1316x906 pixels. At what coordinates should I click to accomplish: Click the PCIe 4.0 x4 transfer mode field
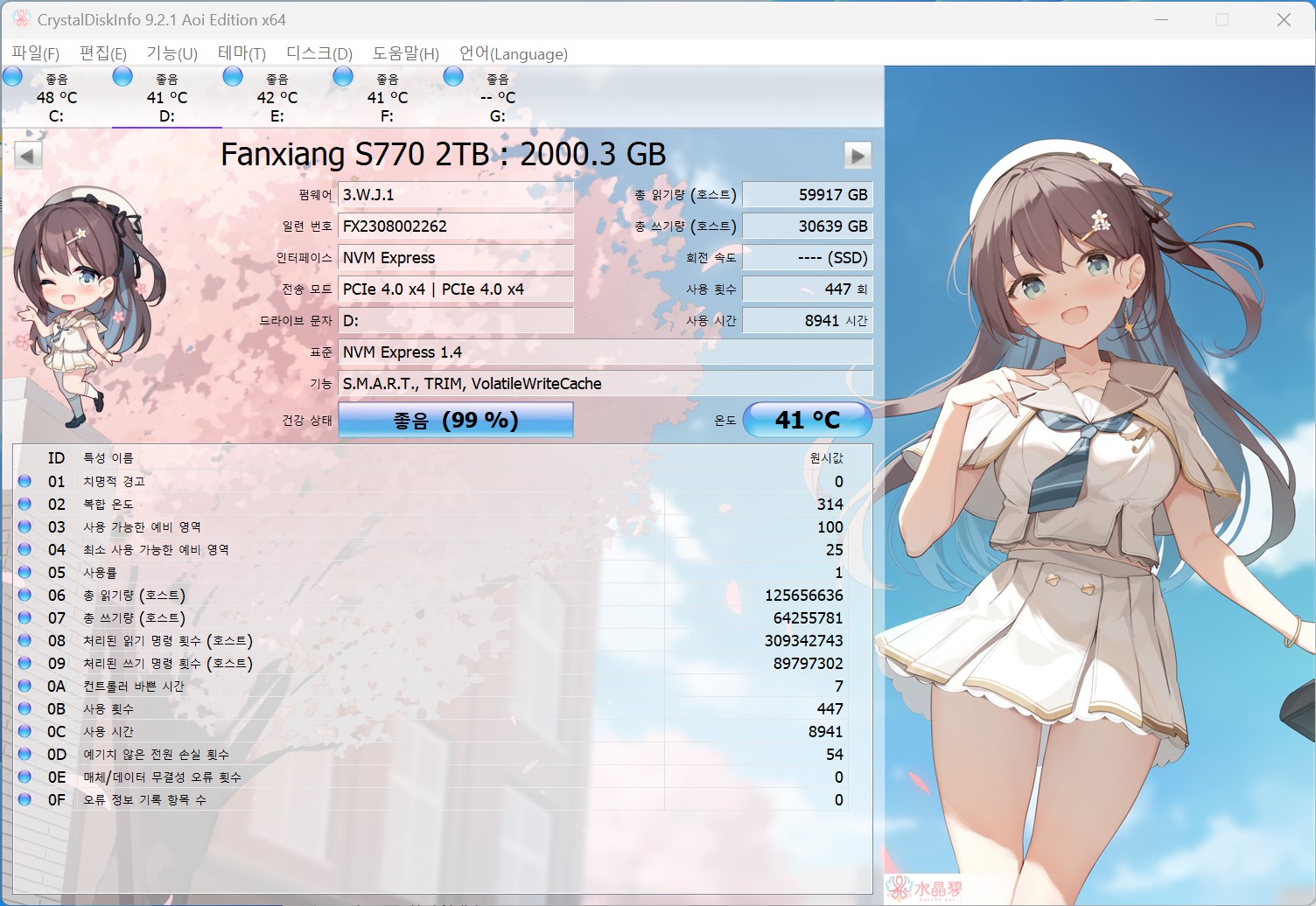click(456, 289)
